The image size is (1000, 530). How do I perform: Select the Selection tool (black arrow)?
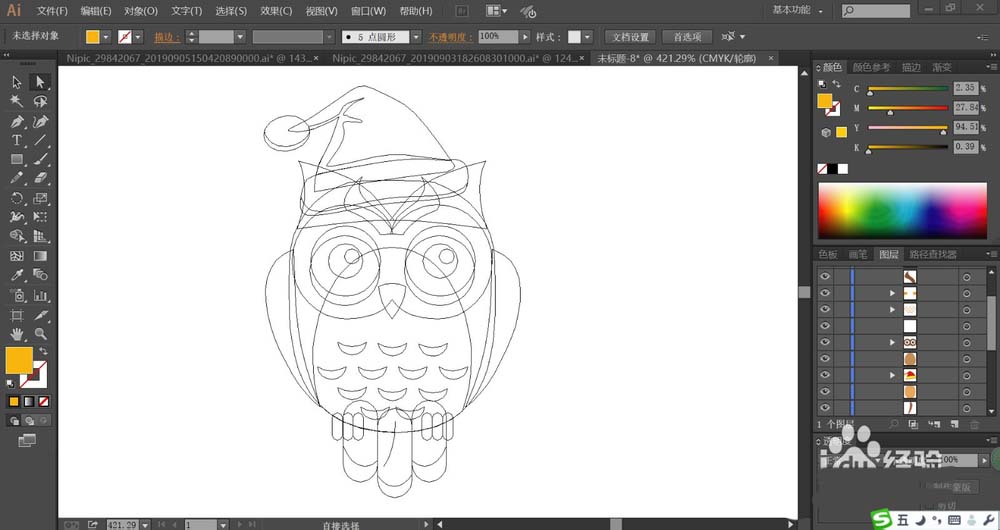click(17, 82)
